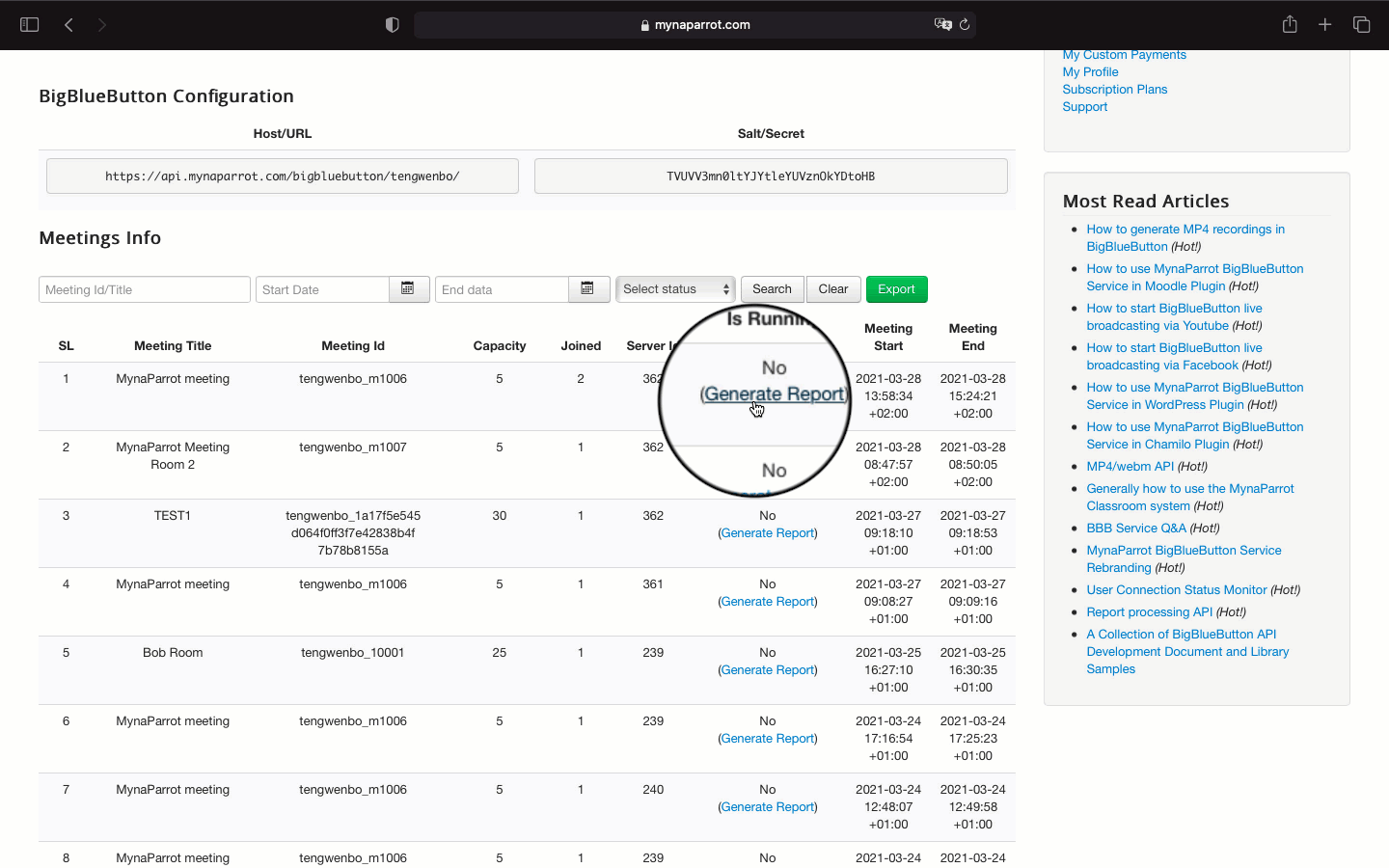The height and width of the screenshot is (868, 1389).
Task: Open MynaParrot Classroom system article
Action: click(1190, 498)
